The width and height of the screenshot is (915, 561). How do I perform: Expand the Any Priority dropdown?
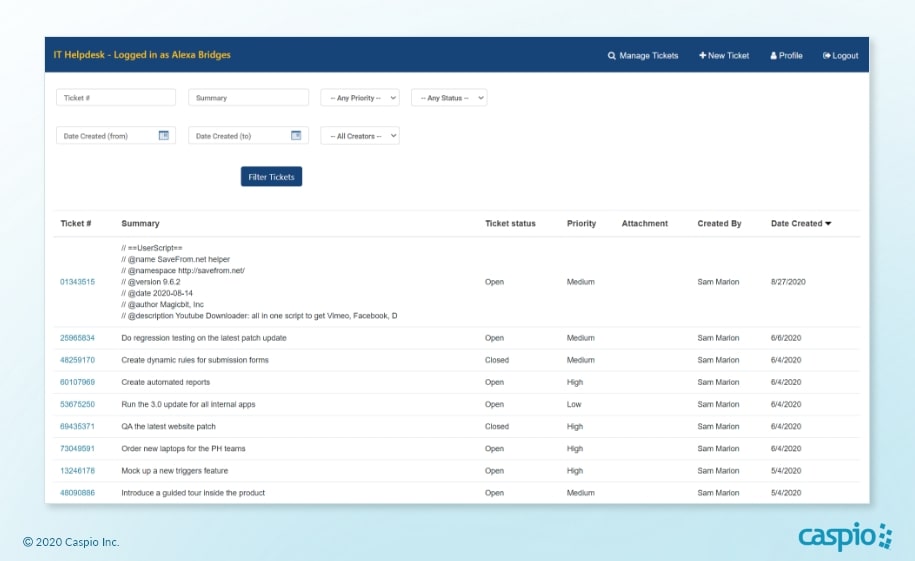360,98
